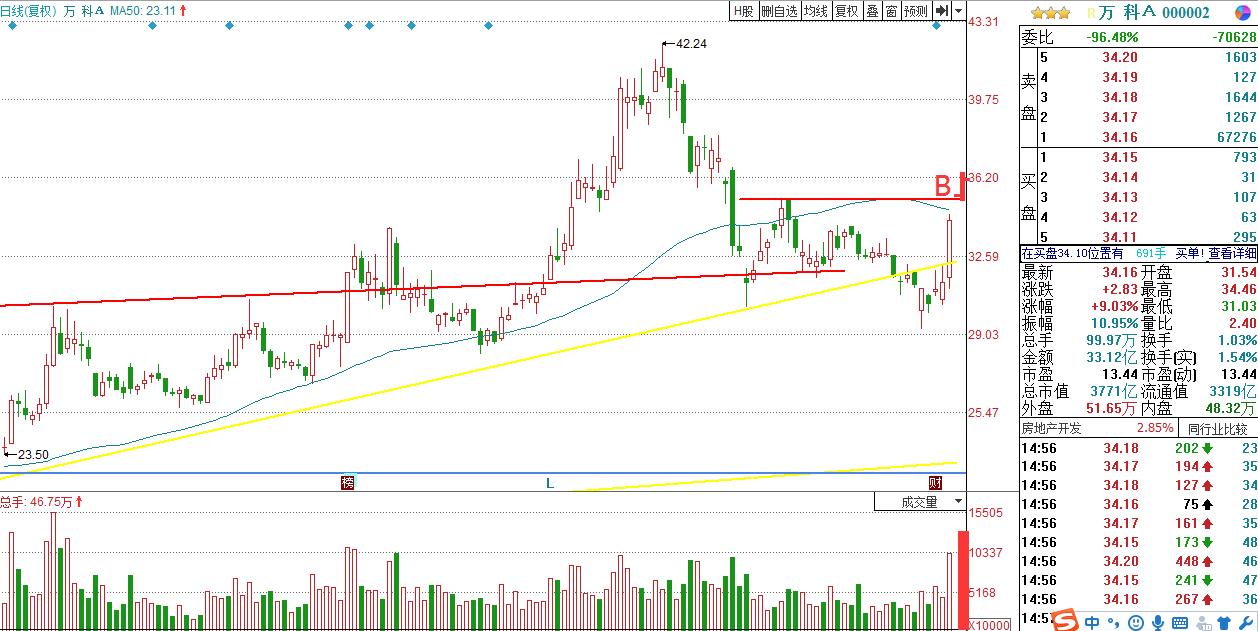Click sell level 1 price 34.16
1258x631 pixels.
pyautogui.click(x=1119, y=137)
